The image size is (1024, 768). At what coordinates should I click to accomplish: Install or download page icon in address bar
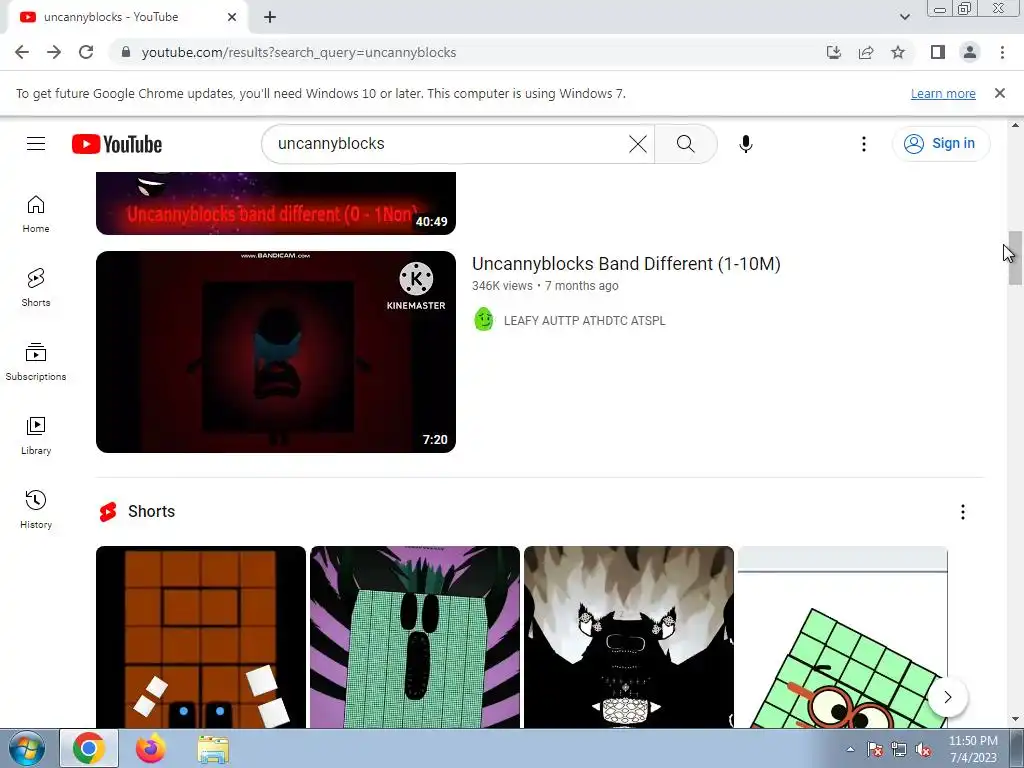click(x=834, y=52)
